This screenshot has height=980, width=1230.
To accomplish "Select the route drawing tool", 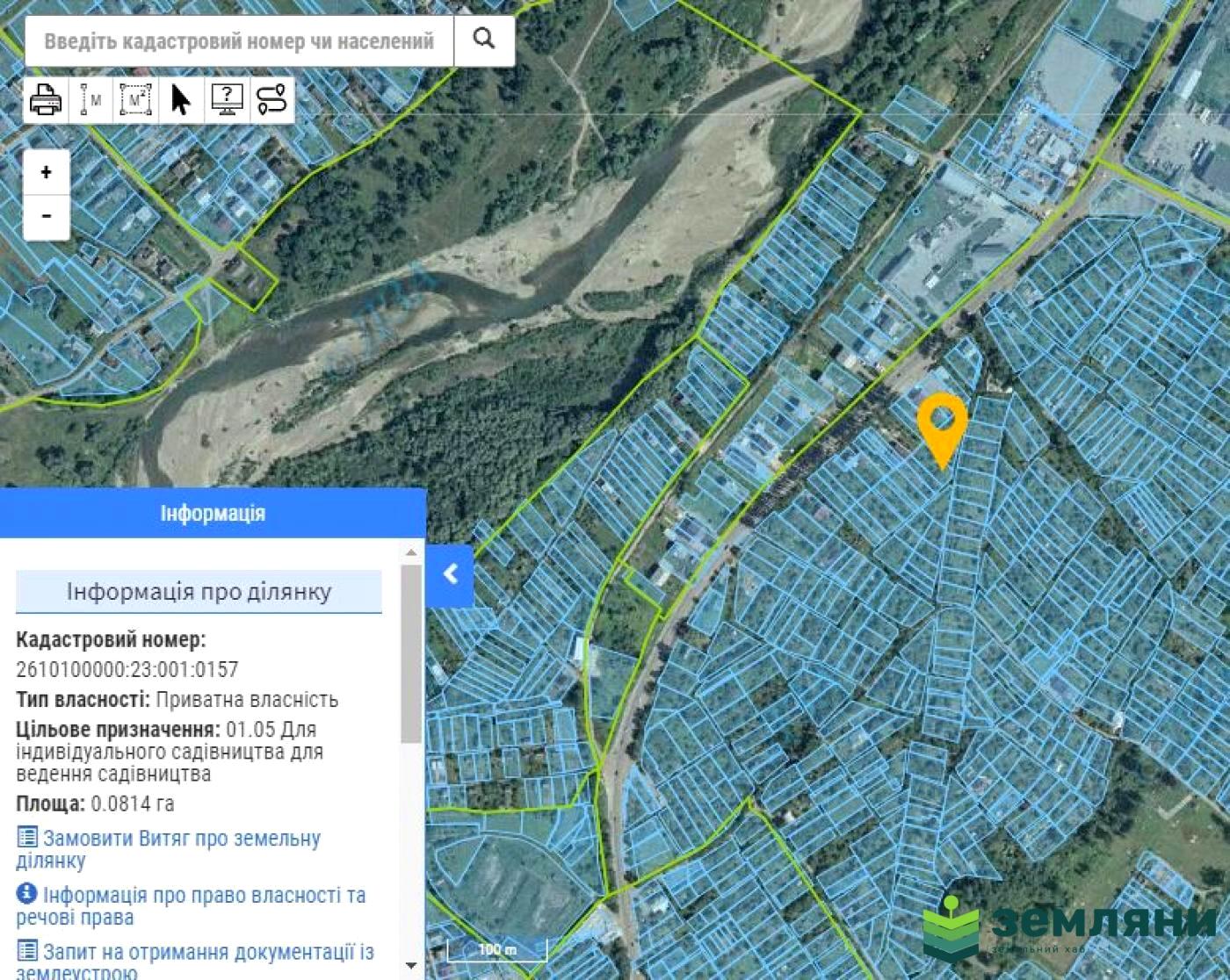I will pyautogui.click(x=272, y=100).
